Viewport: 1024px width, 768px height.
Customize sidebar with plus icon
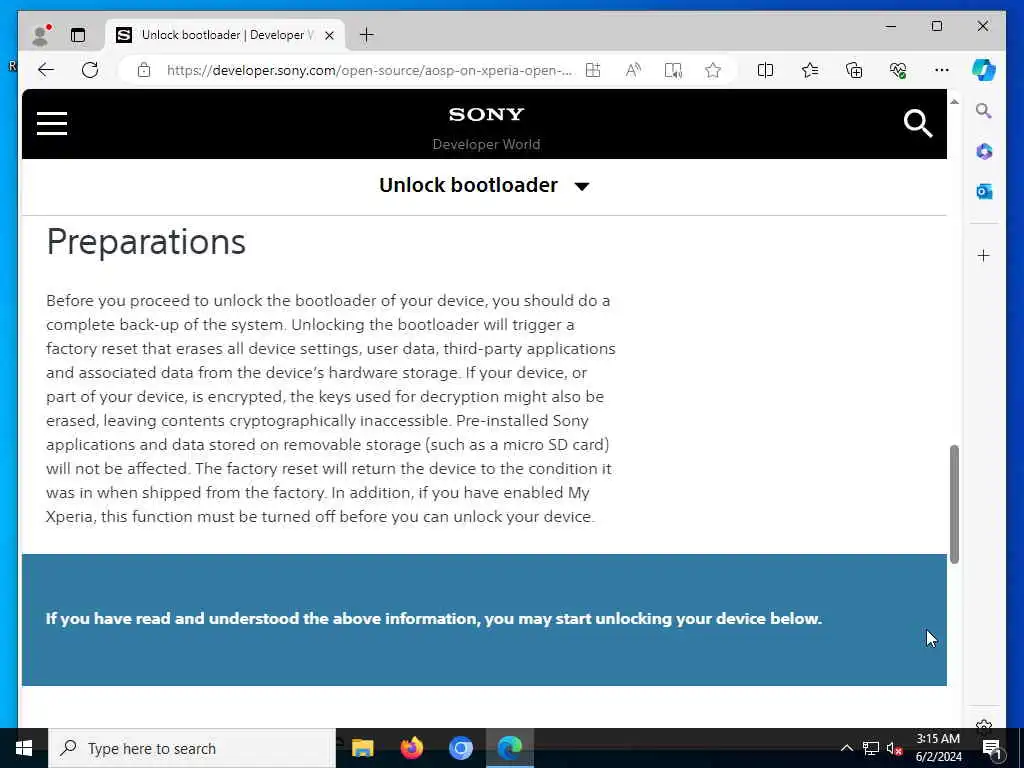(x=984, y=255)
